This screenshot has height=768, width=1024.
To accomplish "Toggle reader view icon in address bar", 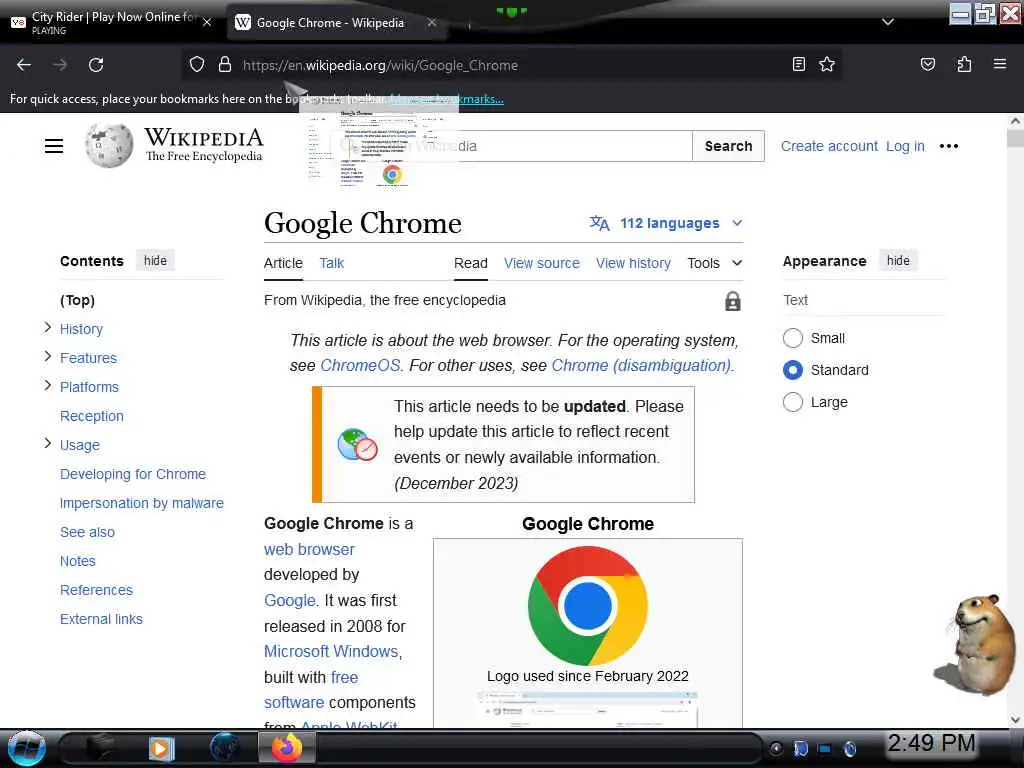I will [798, 64].
